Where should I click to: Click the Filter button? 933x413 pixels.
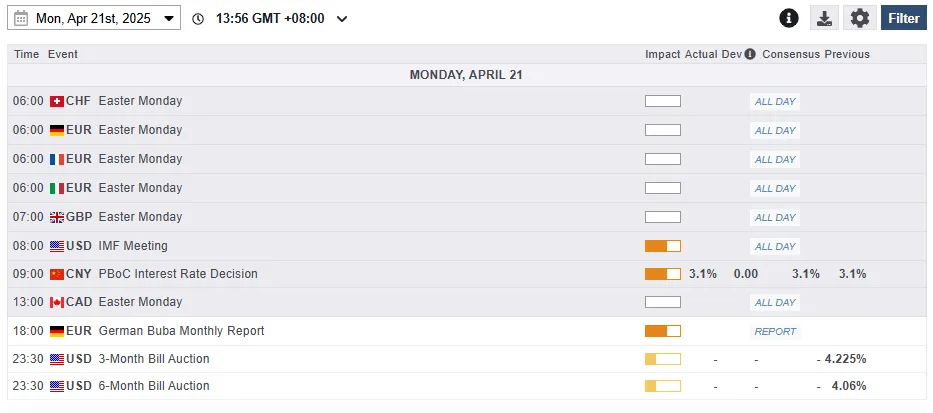click(903, 18)
